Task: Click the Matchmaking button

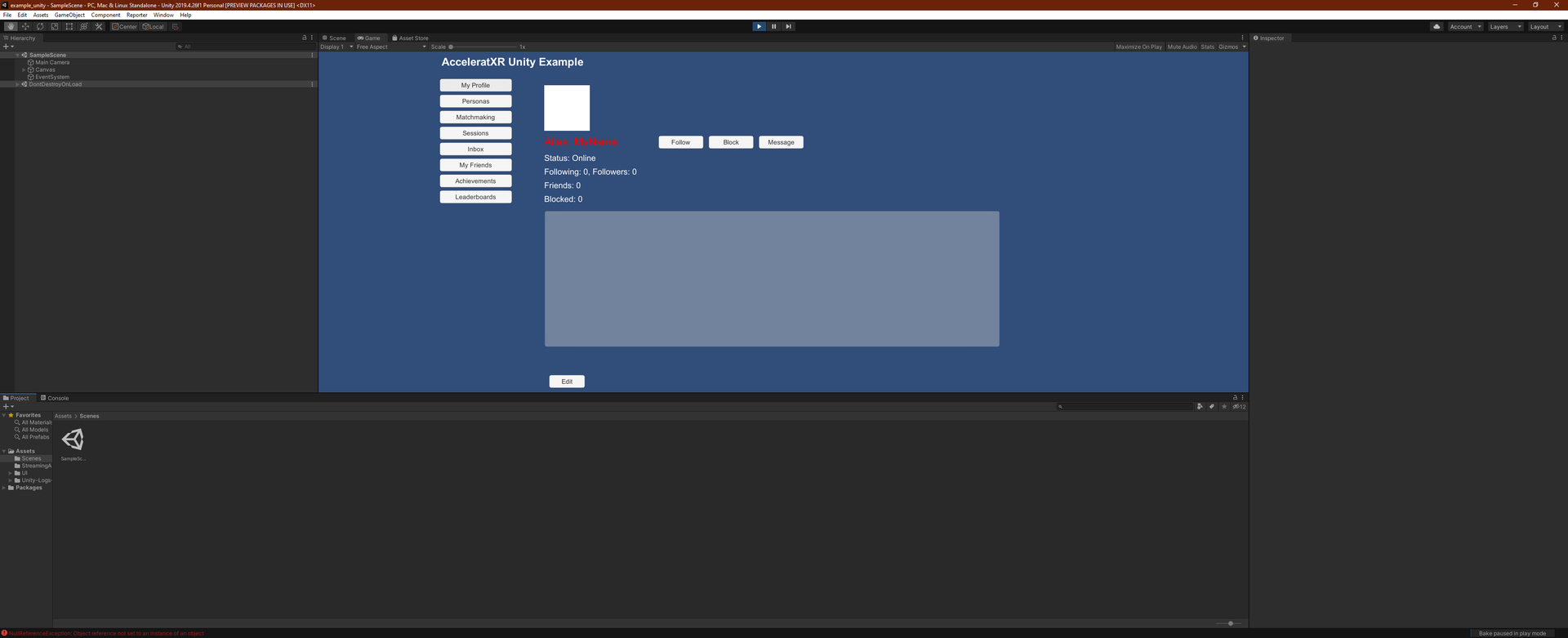Action: [x=475, y=117]
